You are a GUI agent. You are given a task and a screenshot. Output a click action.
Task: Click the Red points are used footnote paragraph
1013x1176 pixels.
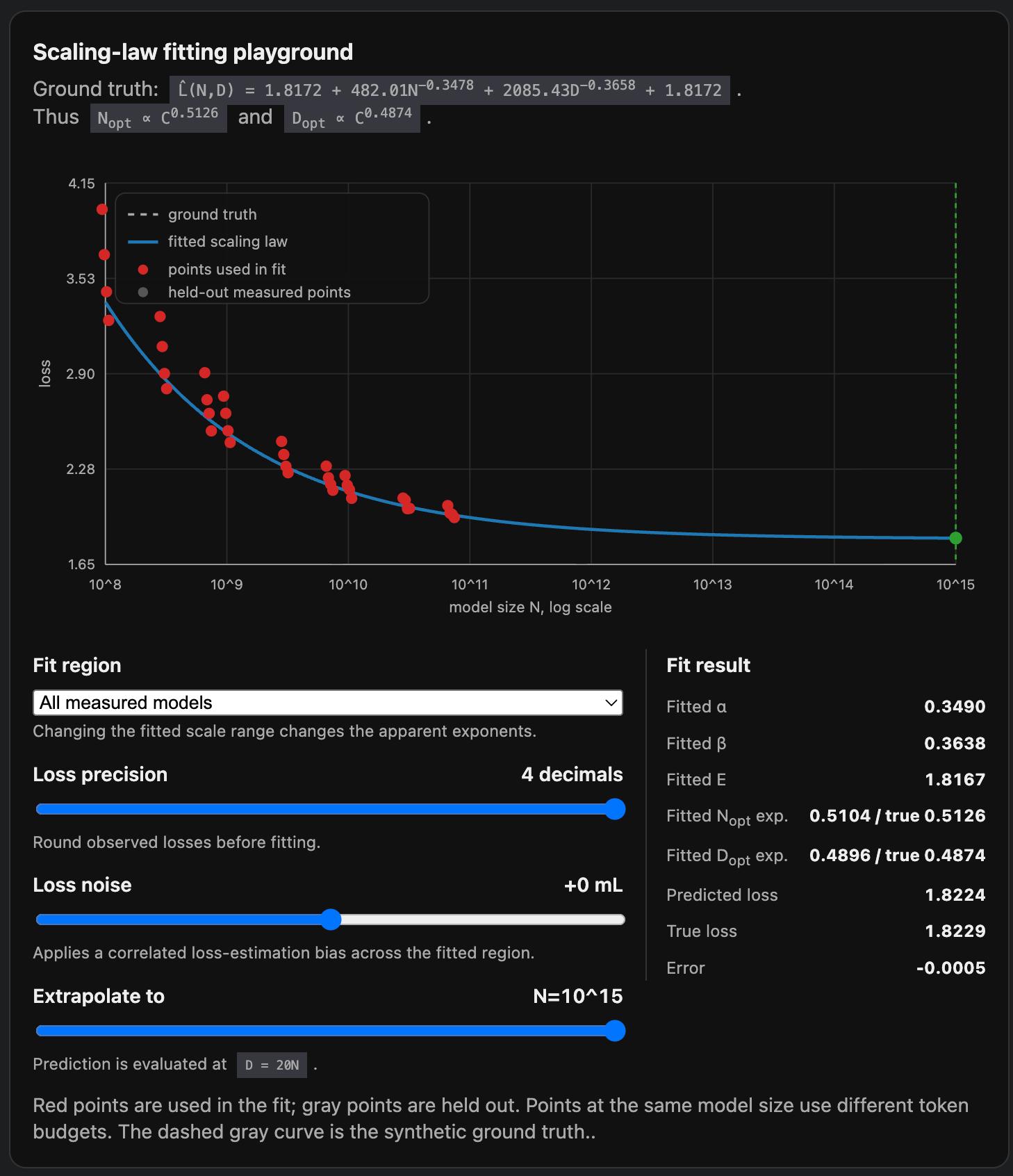click(501, 1118)
